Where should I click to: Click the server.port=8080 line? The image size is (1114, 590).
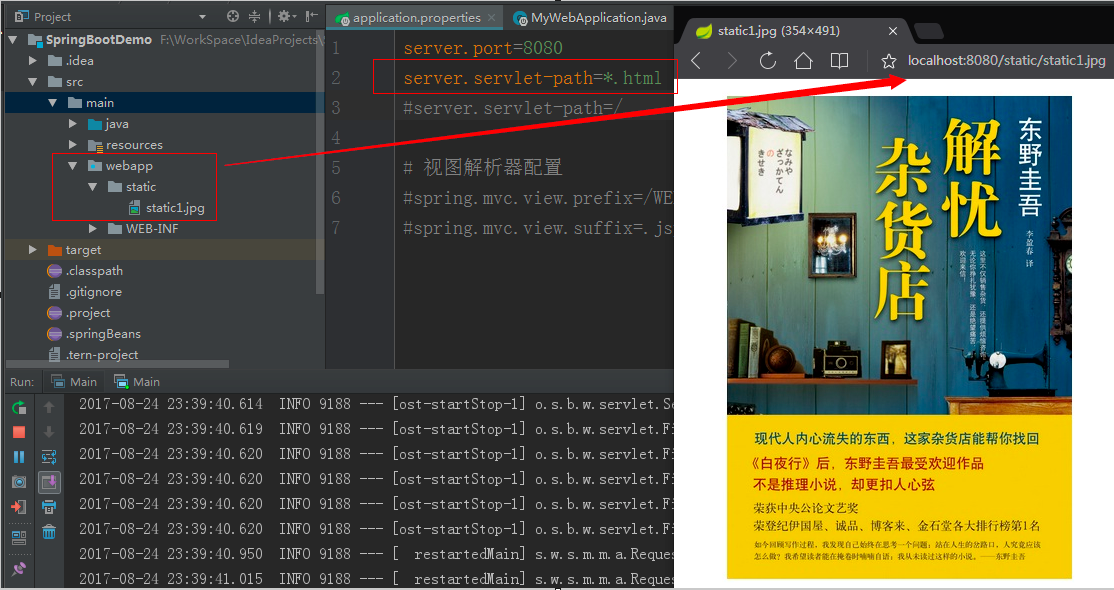[483, 48]
